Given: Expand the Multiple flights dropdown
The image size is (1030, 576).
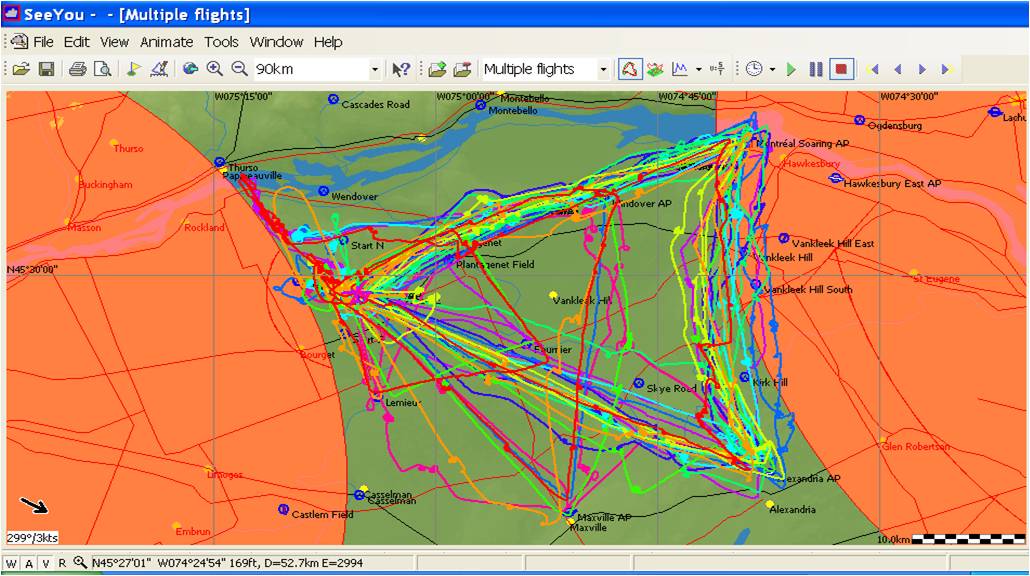Looking at the screenshot, I should pyautogui.click(x=603, y=69).
